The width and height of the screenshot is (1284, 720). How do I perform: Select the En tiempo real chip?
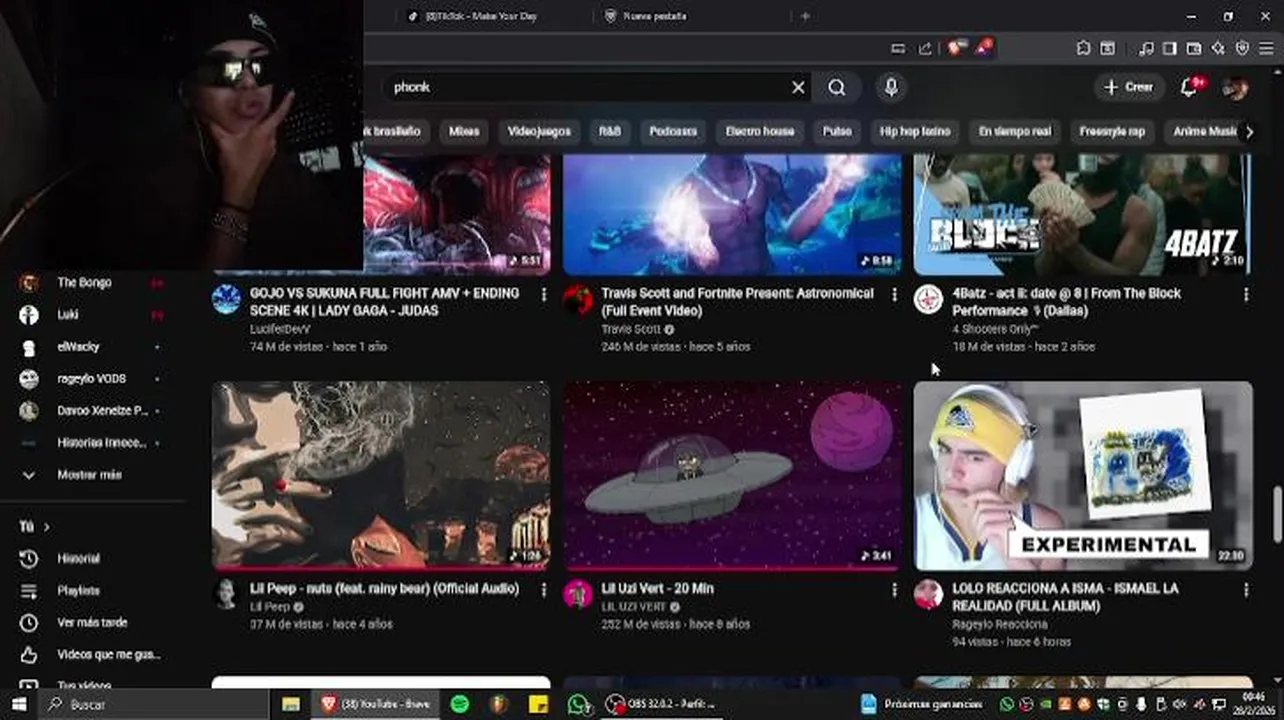pos(1015,131)
